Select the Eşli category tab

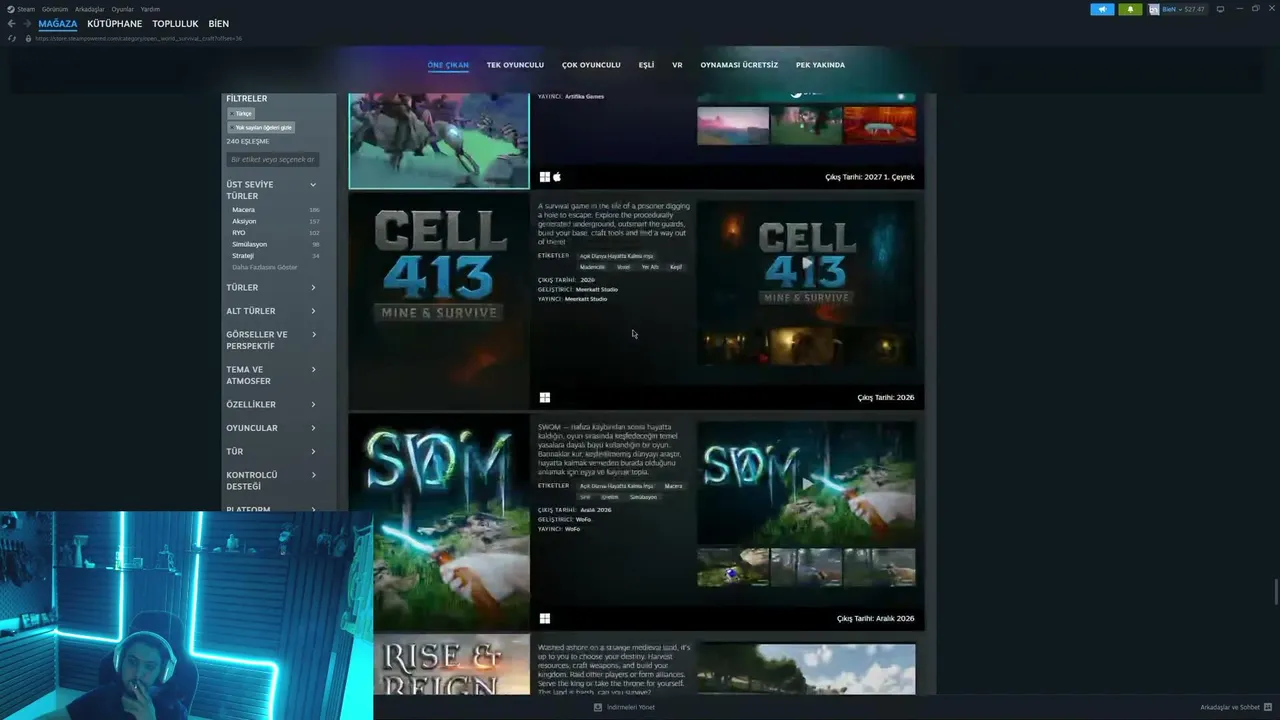tap(646, 65)
